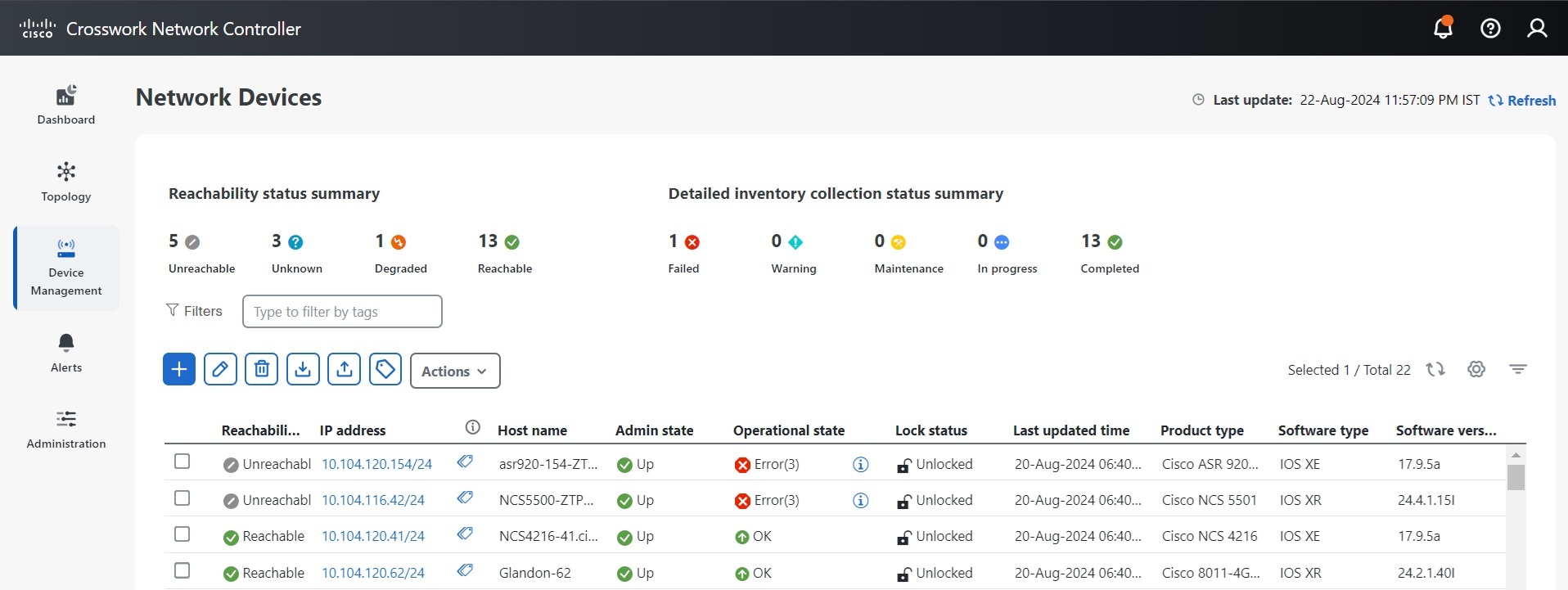Filter by 13 Reachable devices
The width and height of the screenshot is (1568, 590).
[505, 253]
